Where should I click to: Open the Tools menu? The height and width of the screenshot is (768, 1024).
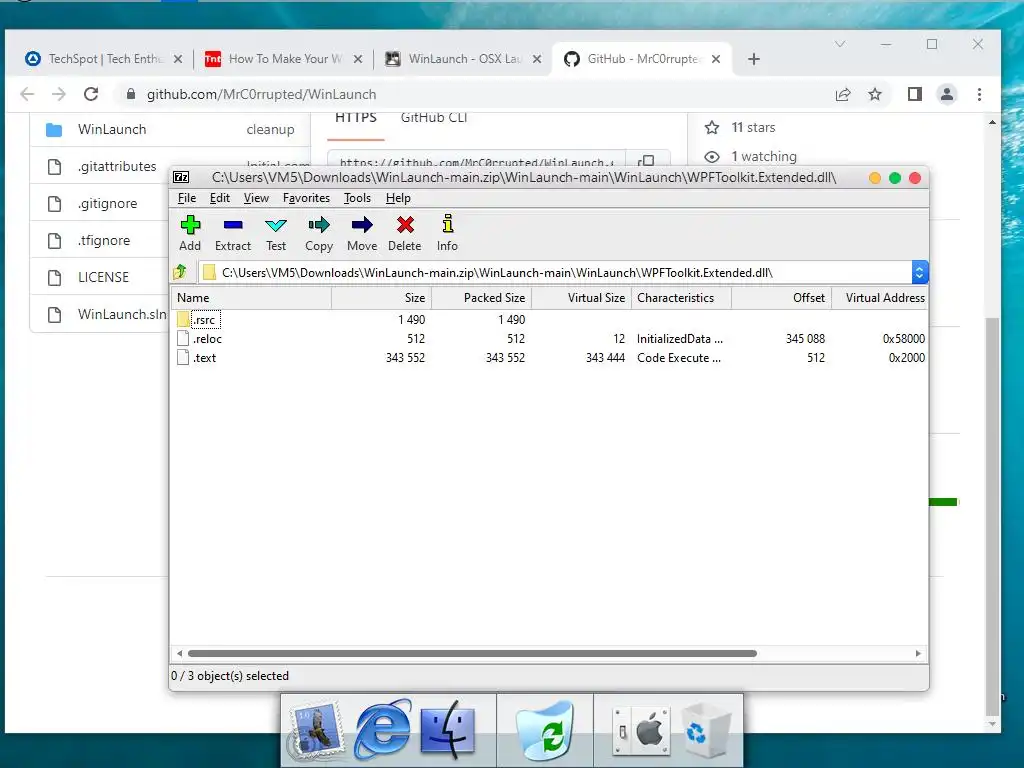pos(357,198)
